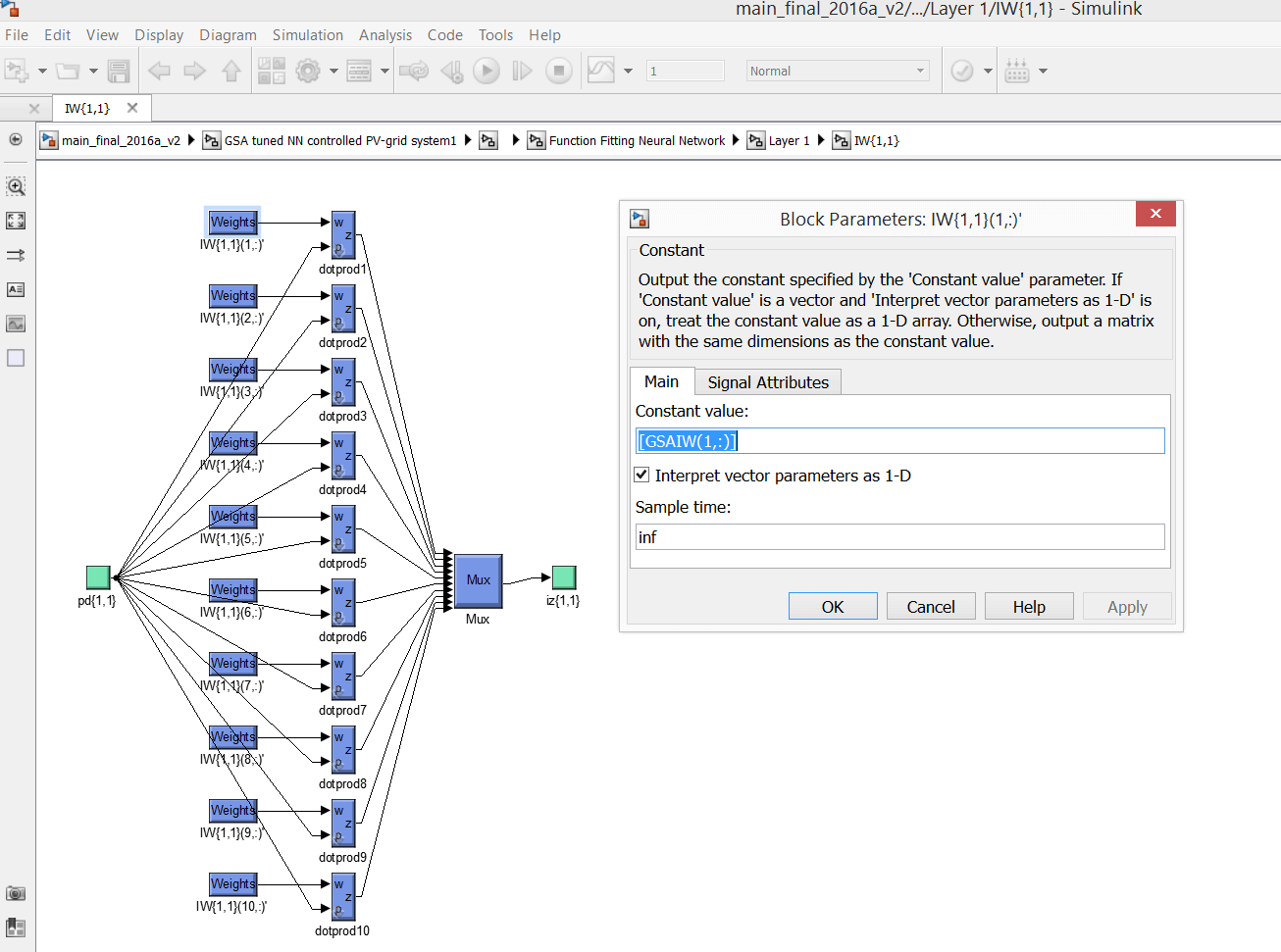1281x952 pixels.
Task: Click the OK button in Block Parameters
Action: (x=832, y=607)
